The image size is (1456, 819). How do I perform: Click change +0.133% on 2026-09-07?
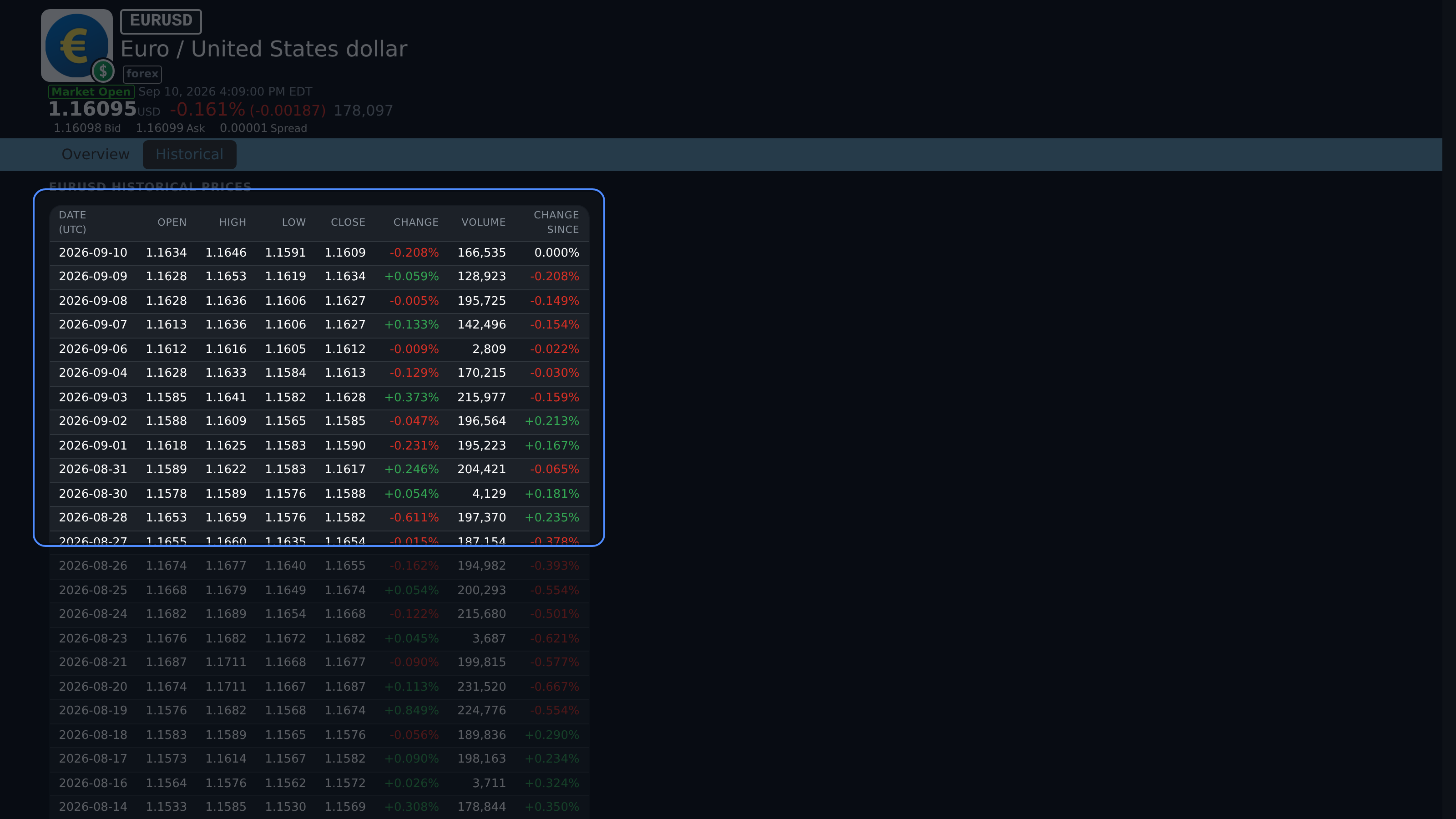tap(411, 324)
